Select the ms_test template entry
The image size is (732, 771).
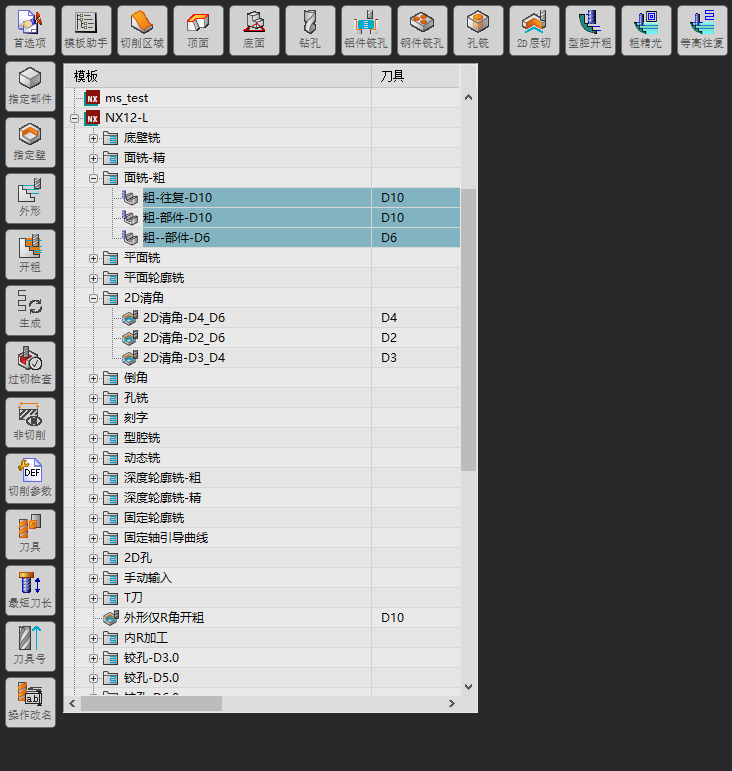point(126,98)
